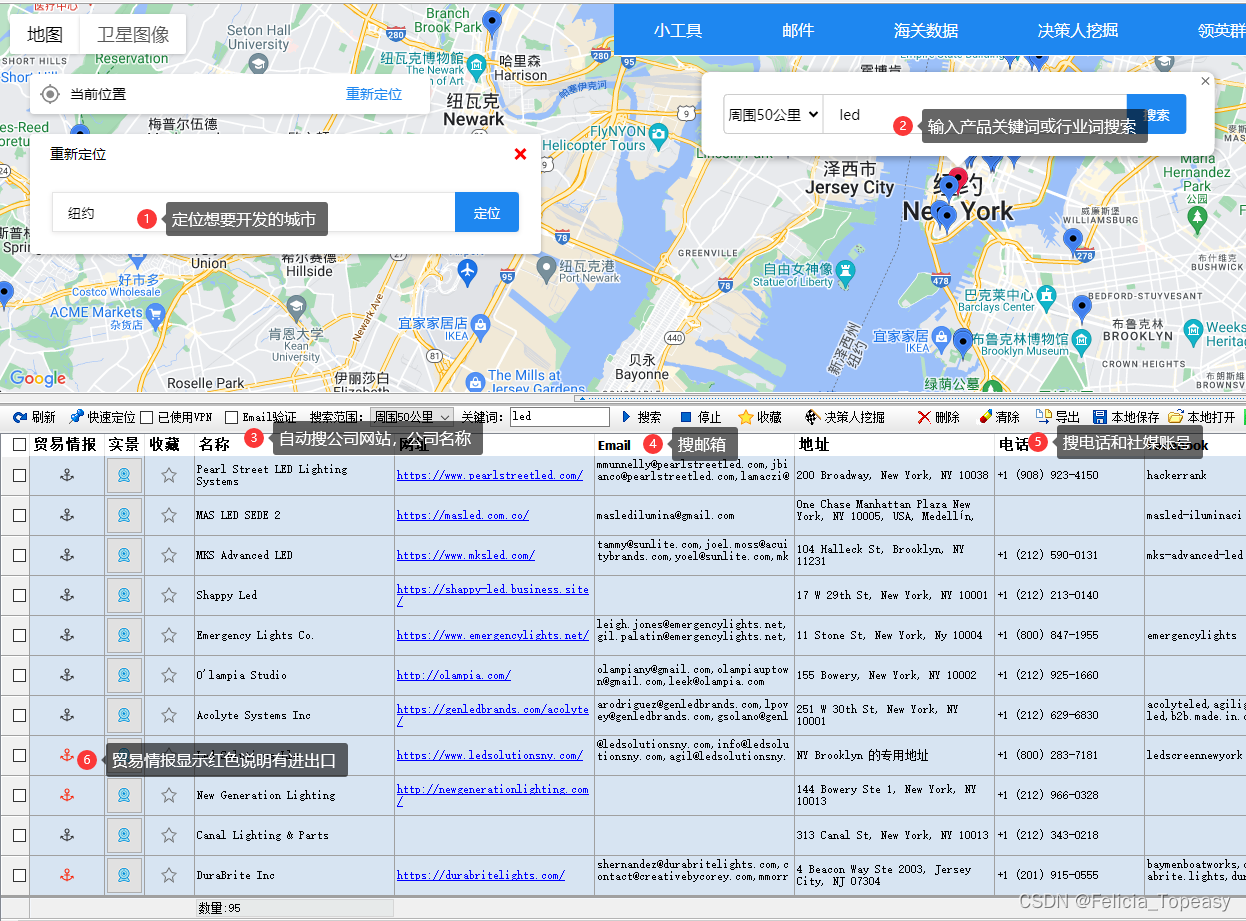The height and width of the screenshot is (921, 1246).
Task: Click the red map pin on New York
Action: [x=958, y=180]
